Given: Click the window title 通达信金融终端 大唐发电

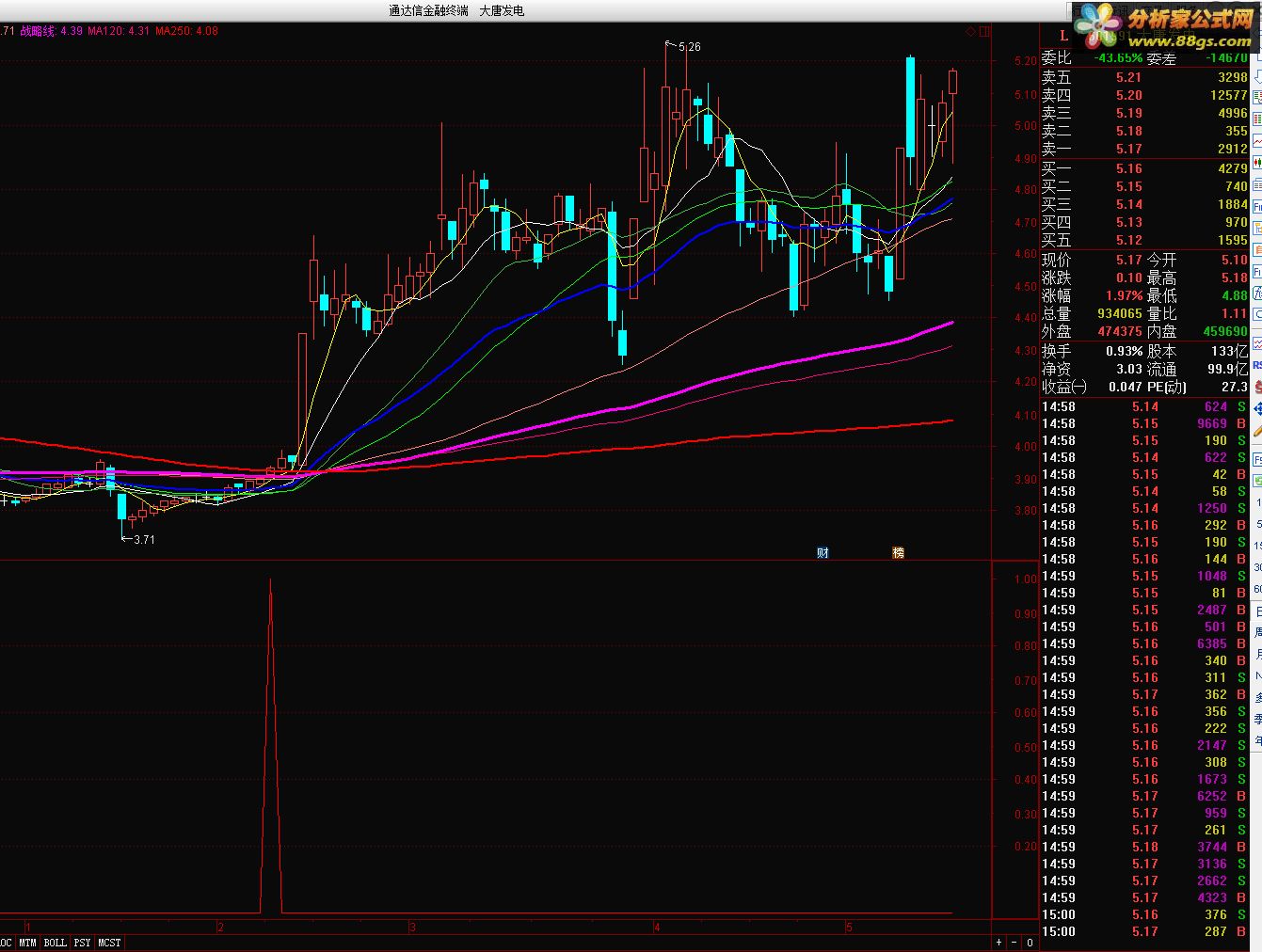Looking at the screenshot, I should coord(456,10).
